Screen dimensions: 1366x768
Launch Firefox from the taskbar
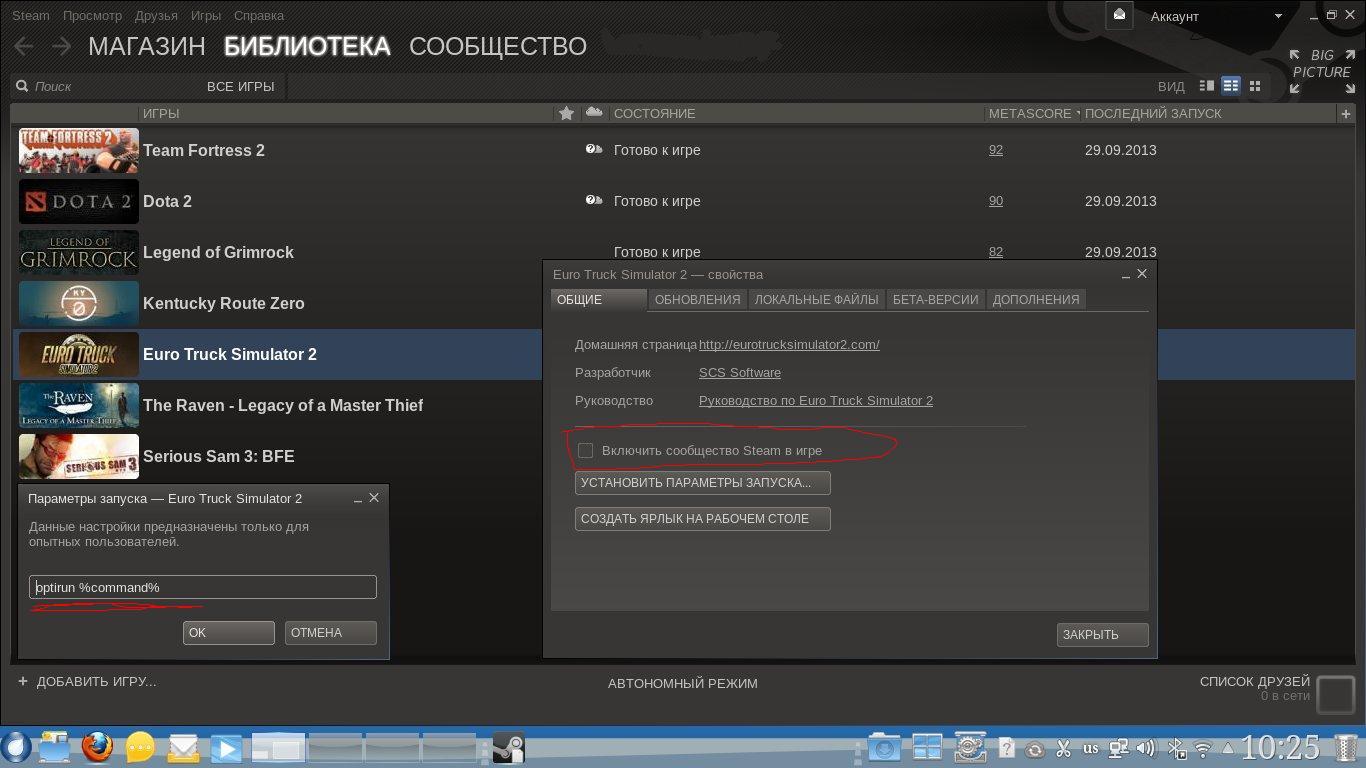click(97, 747)
